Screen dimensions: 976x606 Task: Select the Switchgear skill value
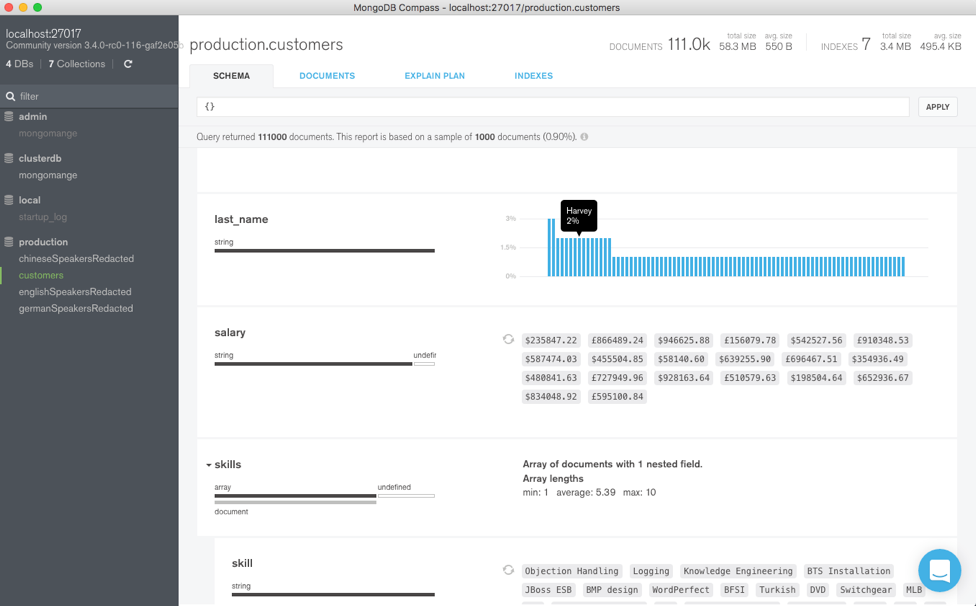coord(866,590)
